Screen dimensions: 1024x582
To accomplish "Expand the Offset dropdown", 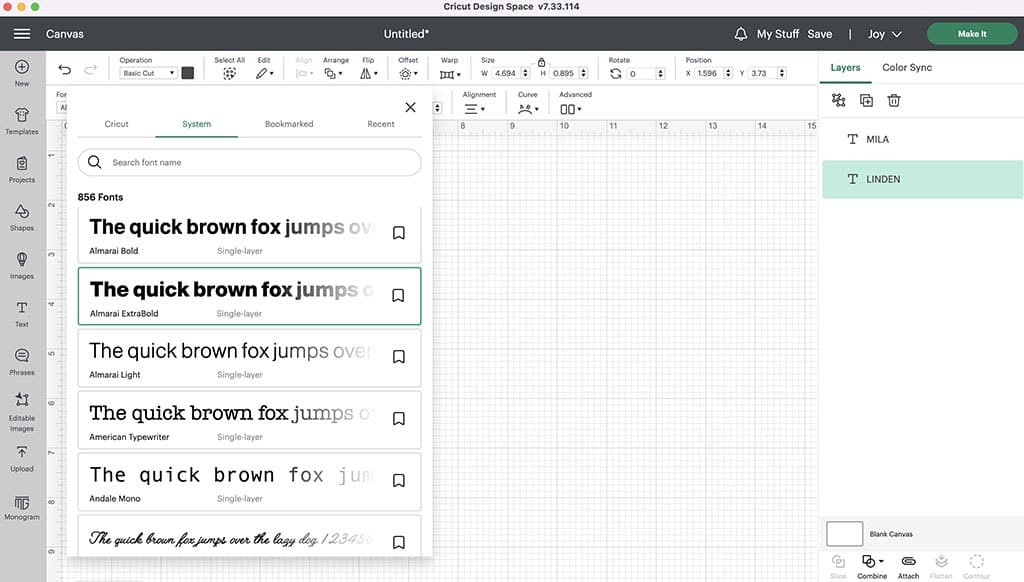I will coord(408,73).
